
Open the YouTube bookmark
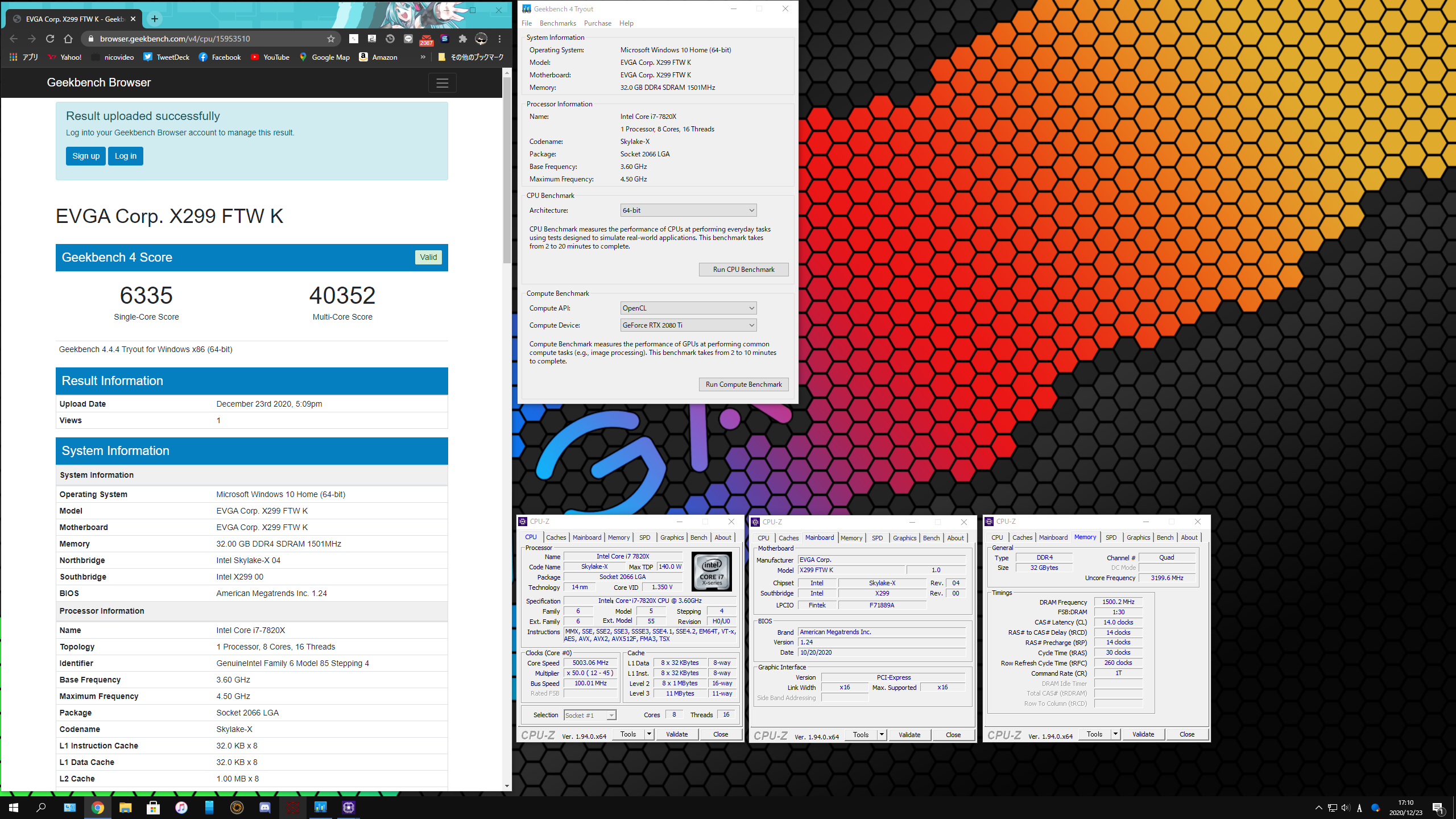click(270, 57)
